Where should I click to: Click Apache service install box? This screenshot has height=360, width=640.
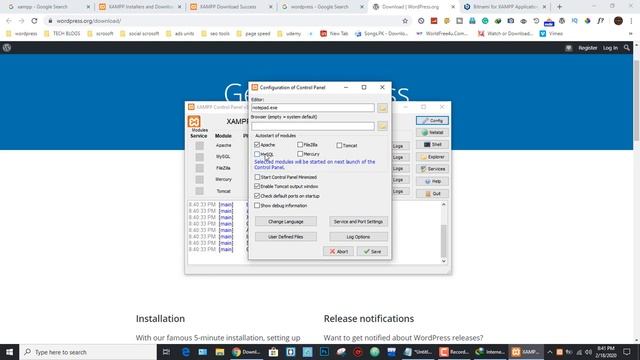pyautogui.click(x=199, y=146)
